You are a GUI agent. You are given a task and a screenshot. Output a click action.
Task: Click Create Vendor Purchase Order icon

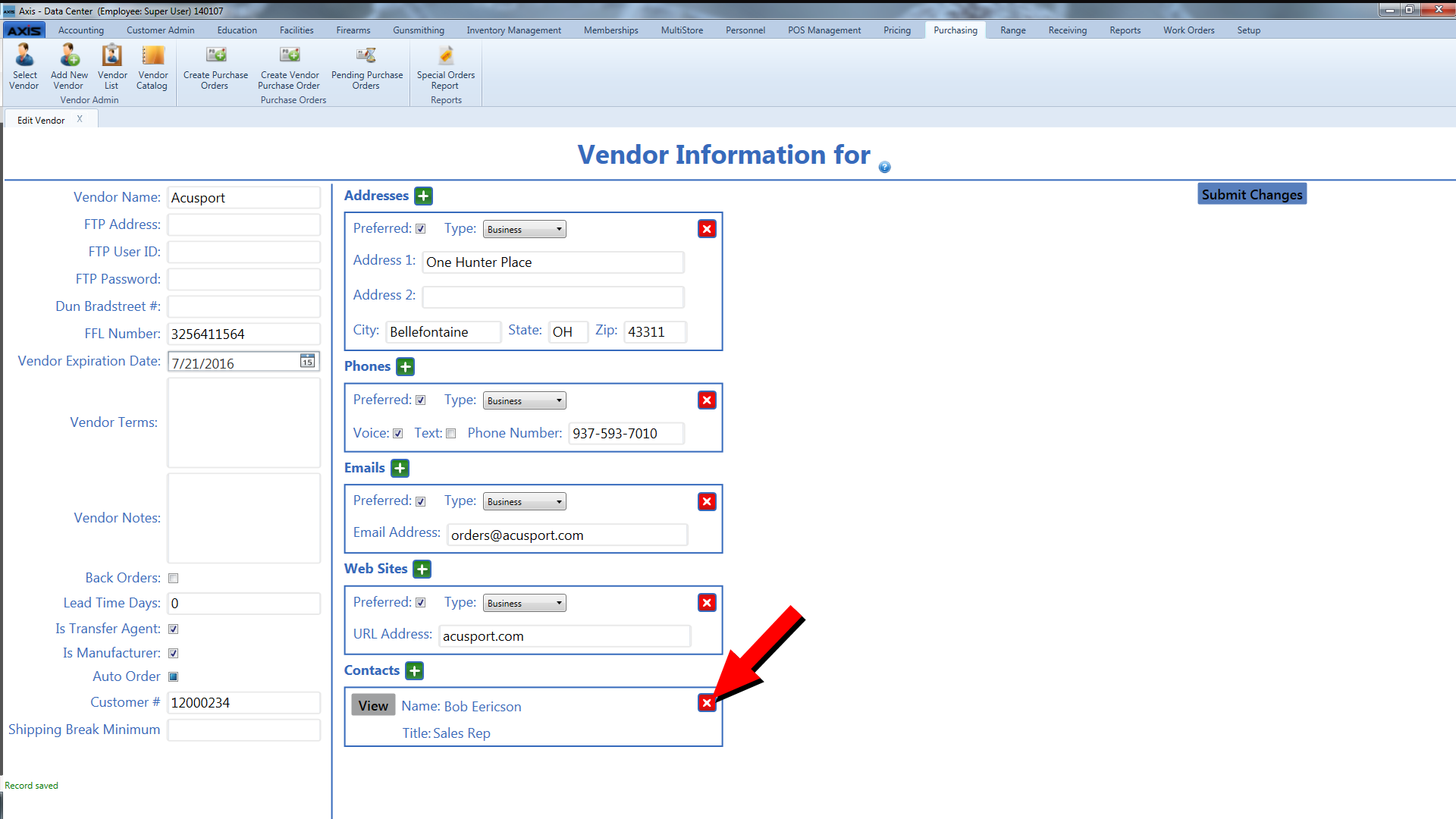coord(290,67)
